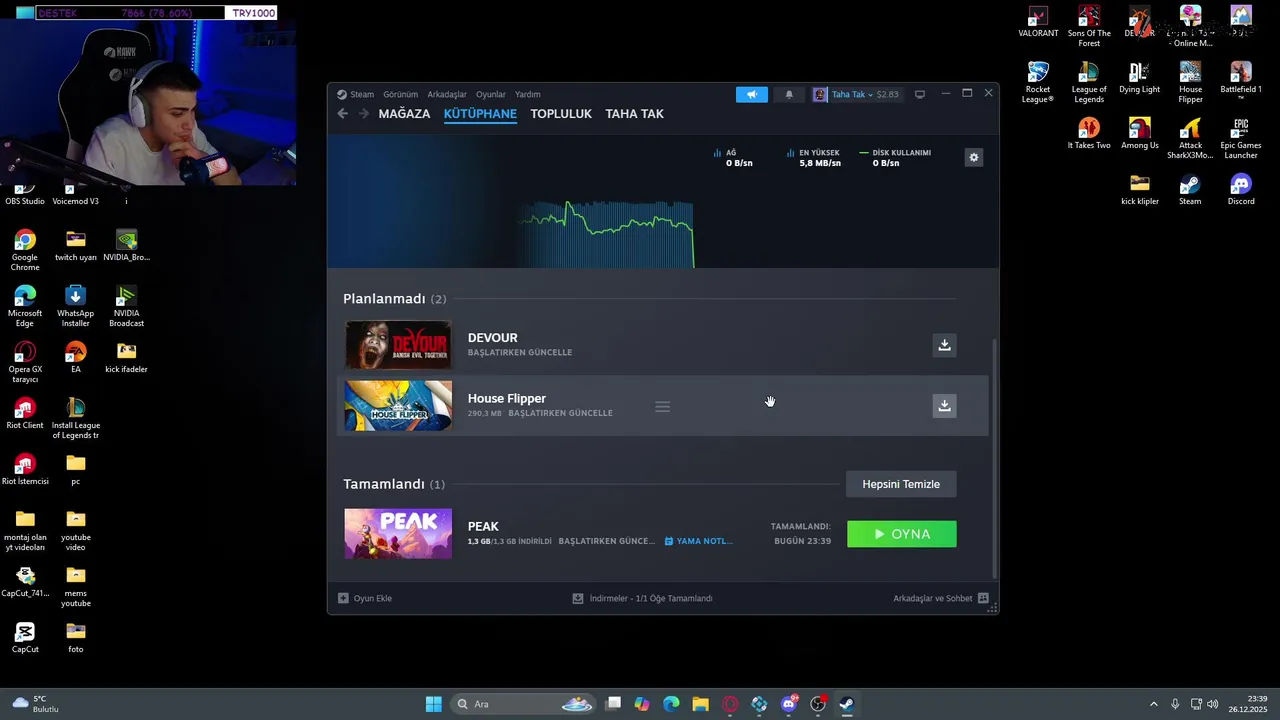Image resolution: width=1280 pixels, height=720 pixels.
Task: Select the Google Chrome desktop icon
Action: pyautogui.click(x=25, y=251)
